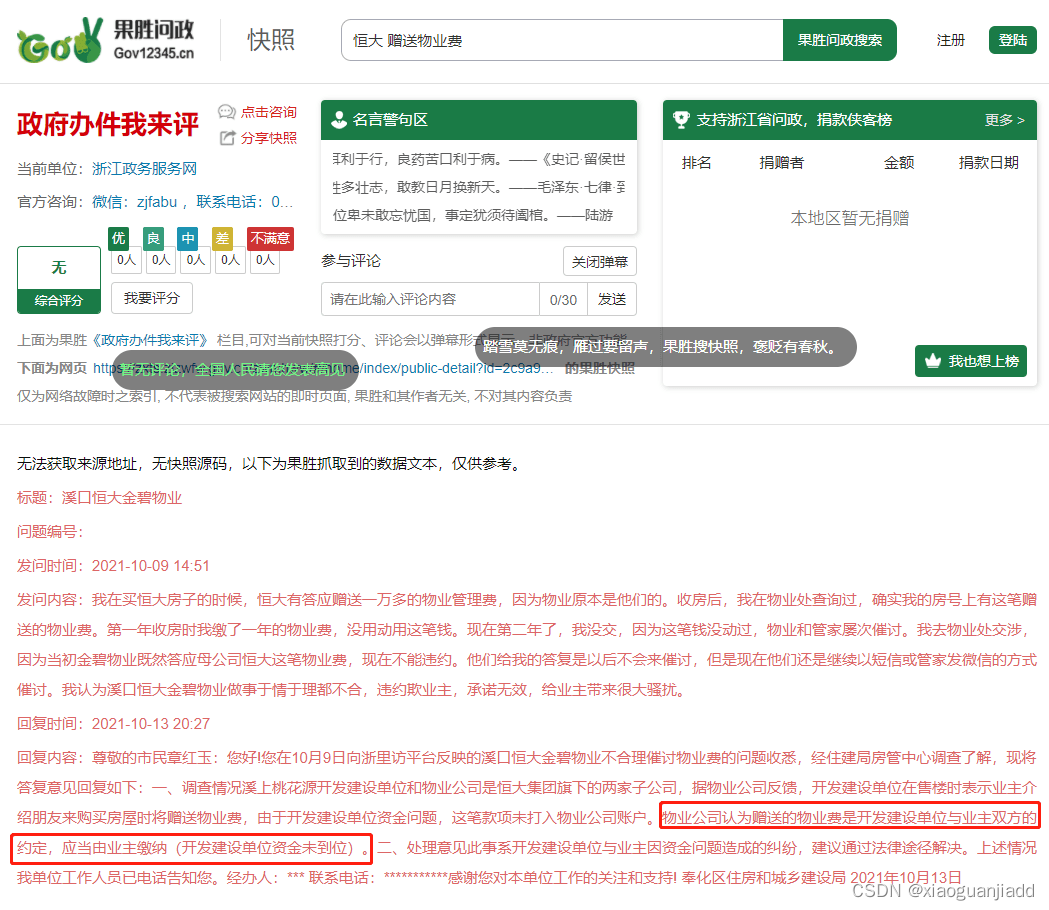
Task: Click the crown icon on 我也想上榜
Action: (x=933, y=361)
